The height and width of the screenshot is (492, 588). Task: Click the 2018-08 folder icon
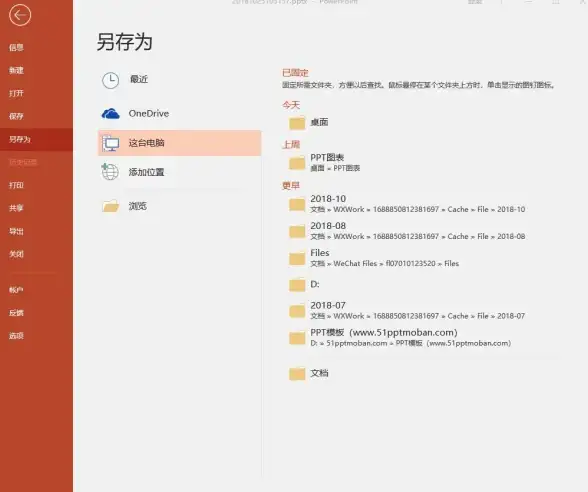297,232
